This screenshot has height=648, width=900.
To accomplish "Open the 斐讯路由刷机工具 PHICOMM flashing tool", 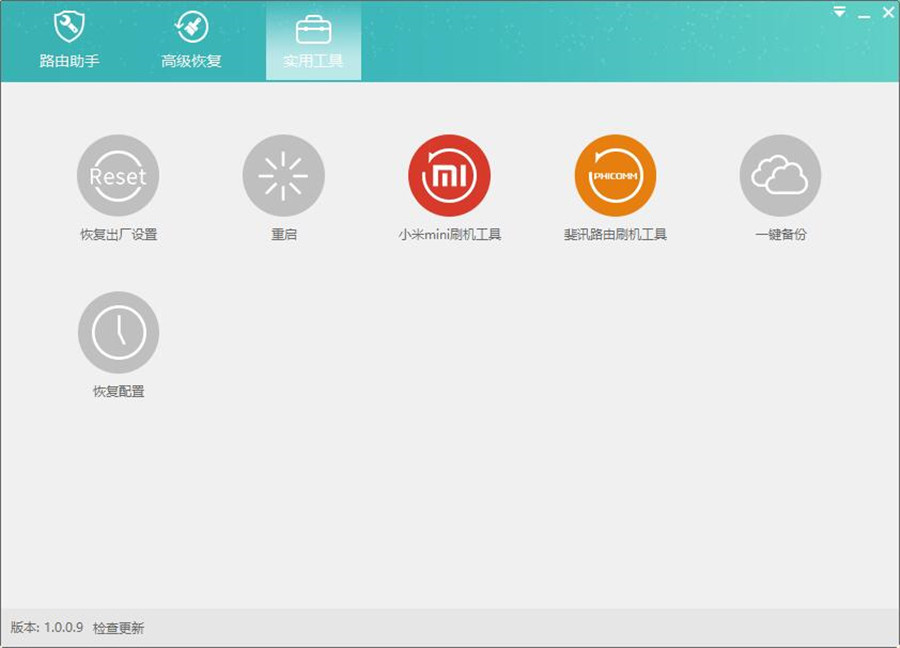I will click(x=616, y=174).
